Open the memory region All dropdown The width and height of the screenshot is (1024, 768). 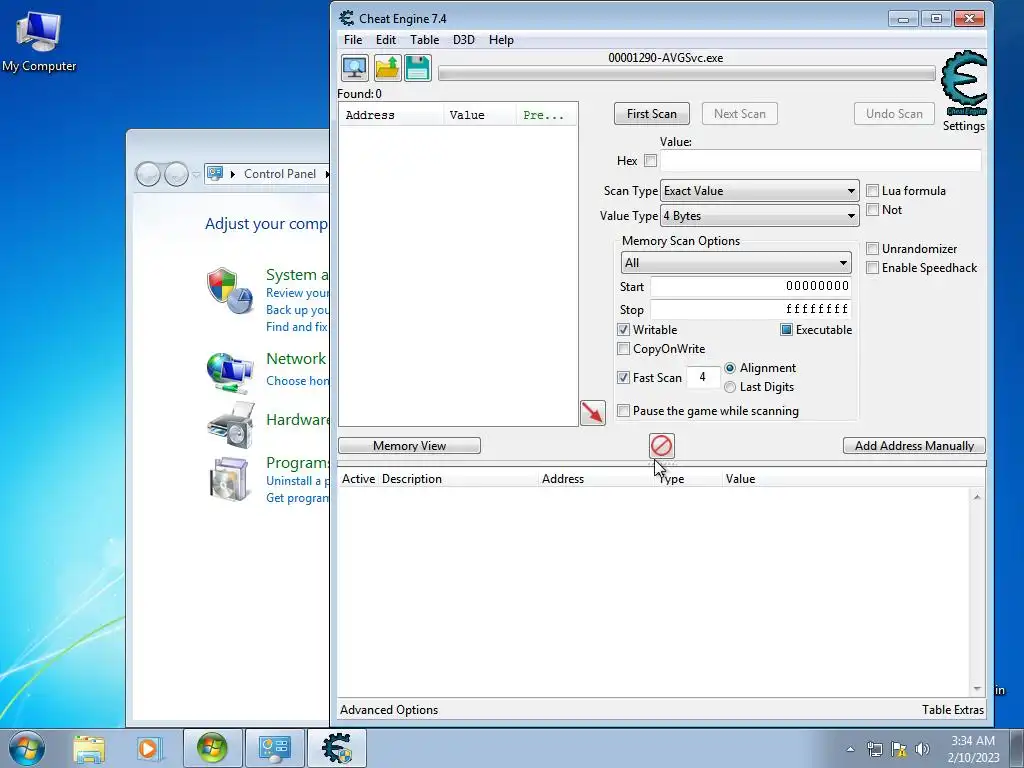pos(736,263)
